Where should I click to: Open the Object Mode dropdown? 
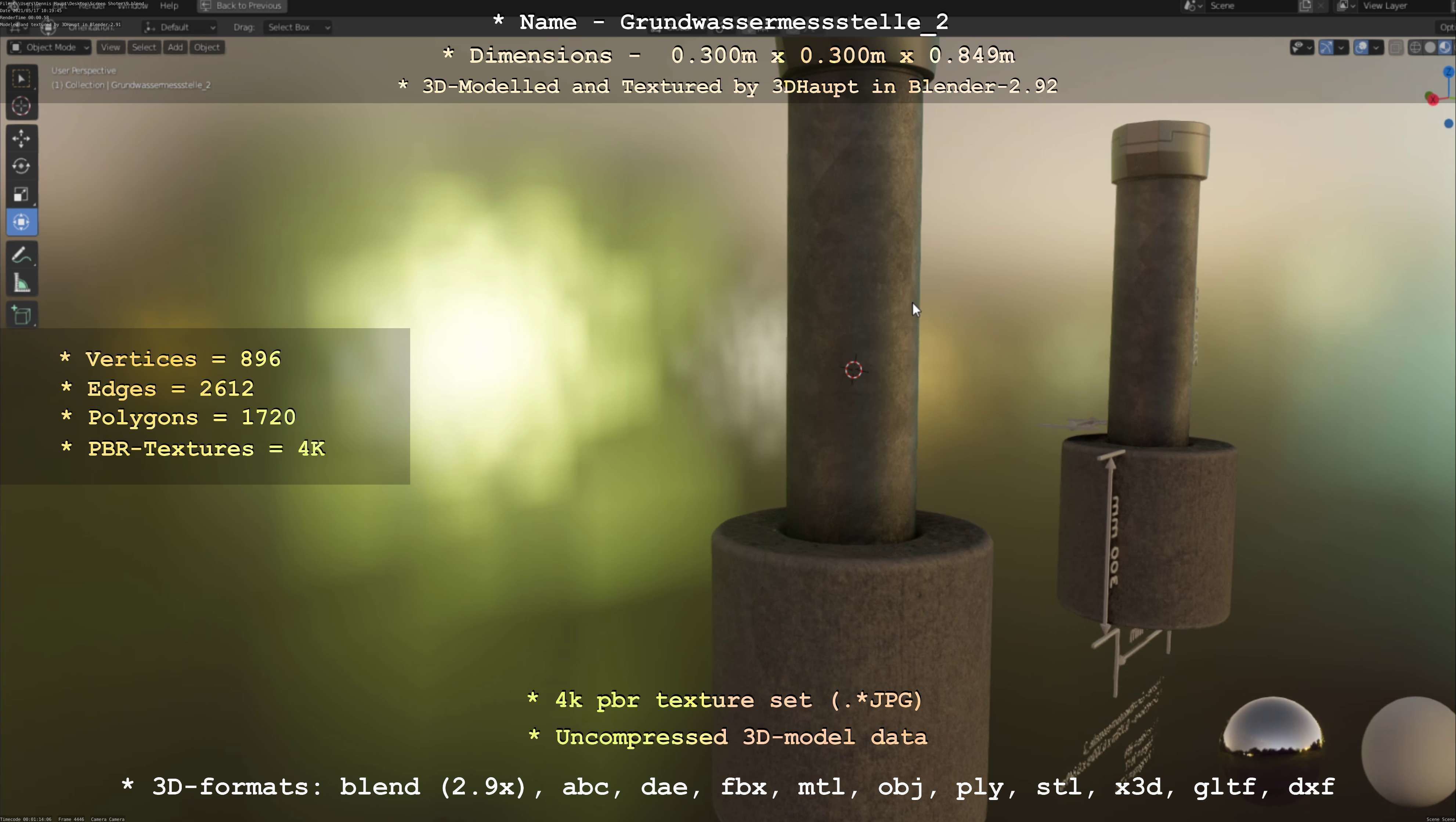[50, 47]
